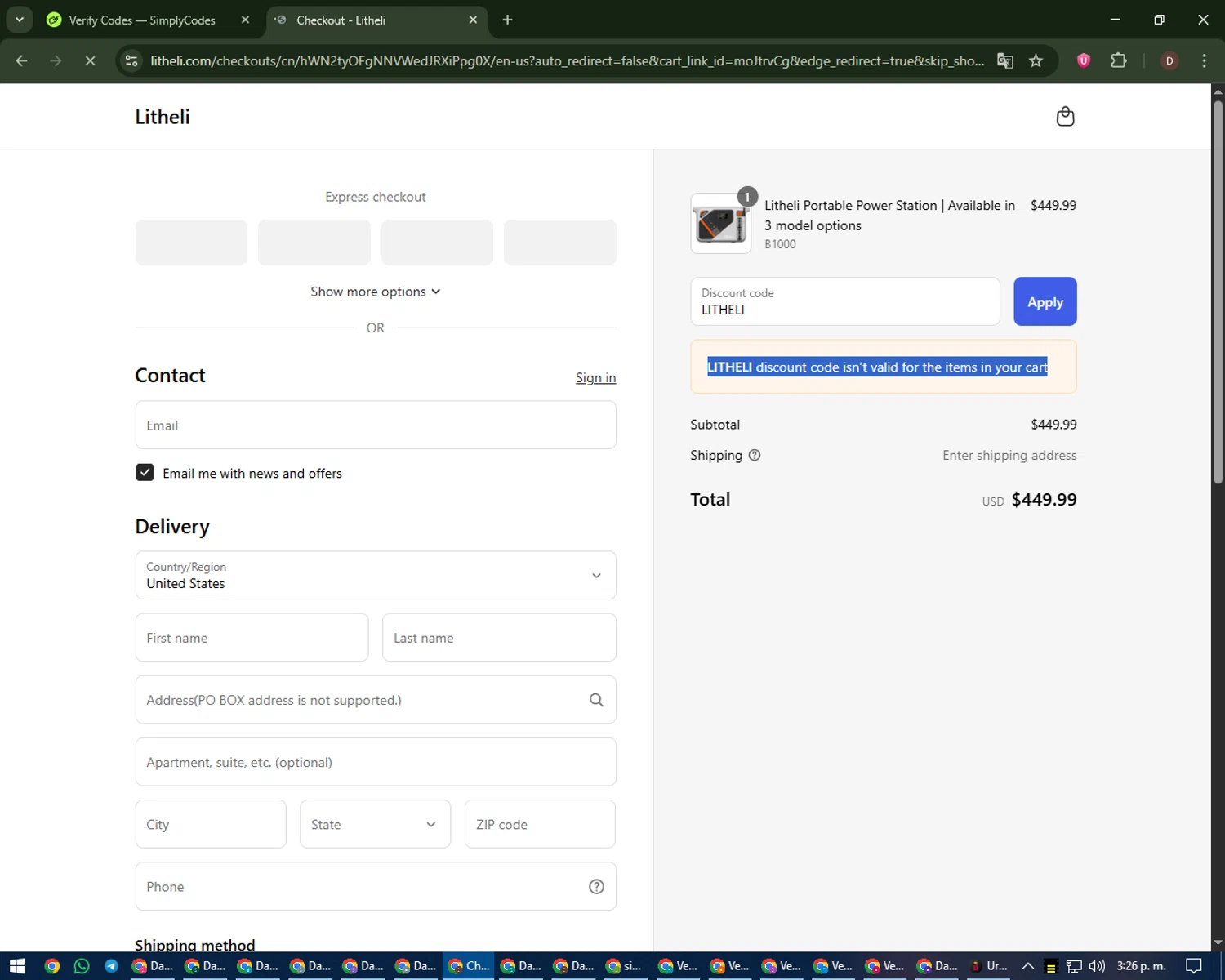Click the Total amount $449.99
This screenshot has width=1225, height=980.
point(1044,500)
